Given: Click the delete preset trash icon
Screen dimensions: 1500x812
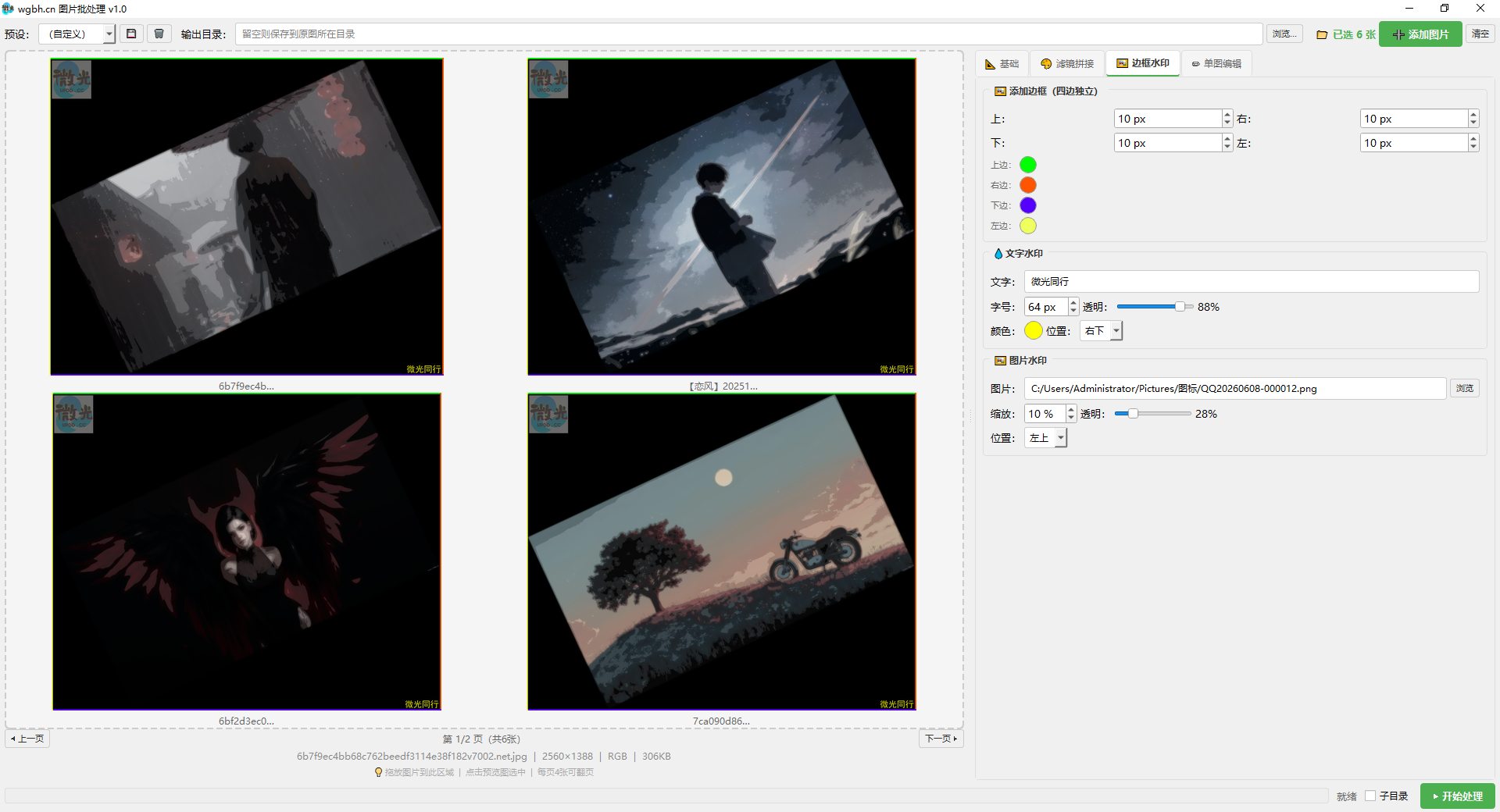Looking at the screenshot, I should [x=159, y=34].
